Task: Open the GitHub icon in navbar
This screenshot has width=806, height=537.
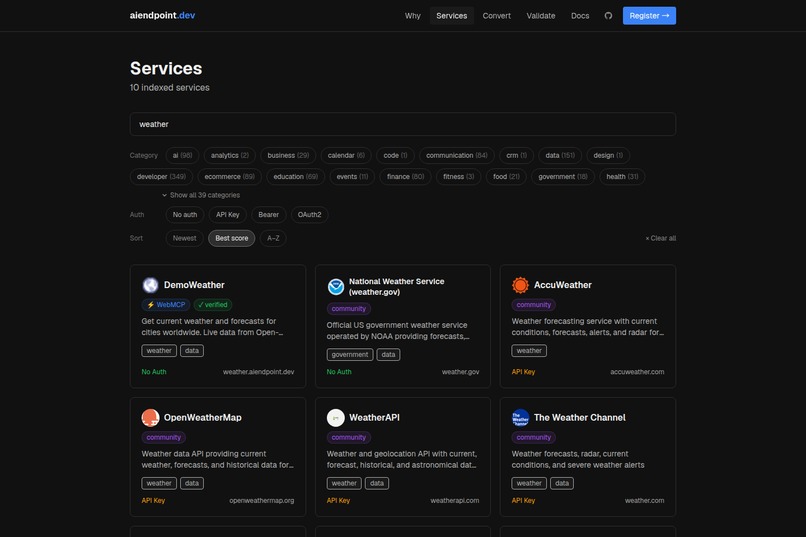Action: click(x=608, y=16)
